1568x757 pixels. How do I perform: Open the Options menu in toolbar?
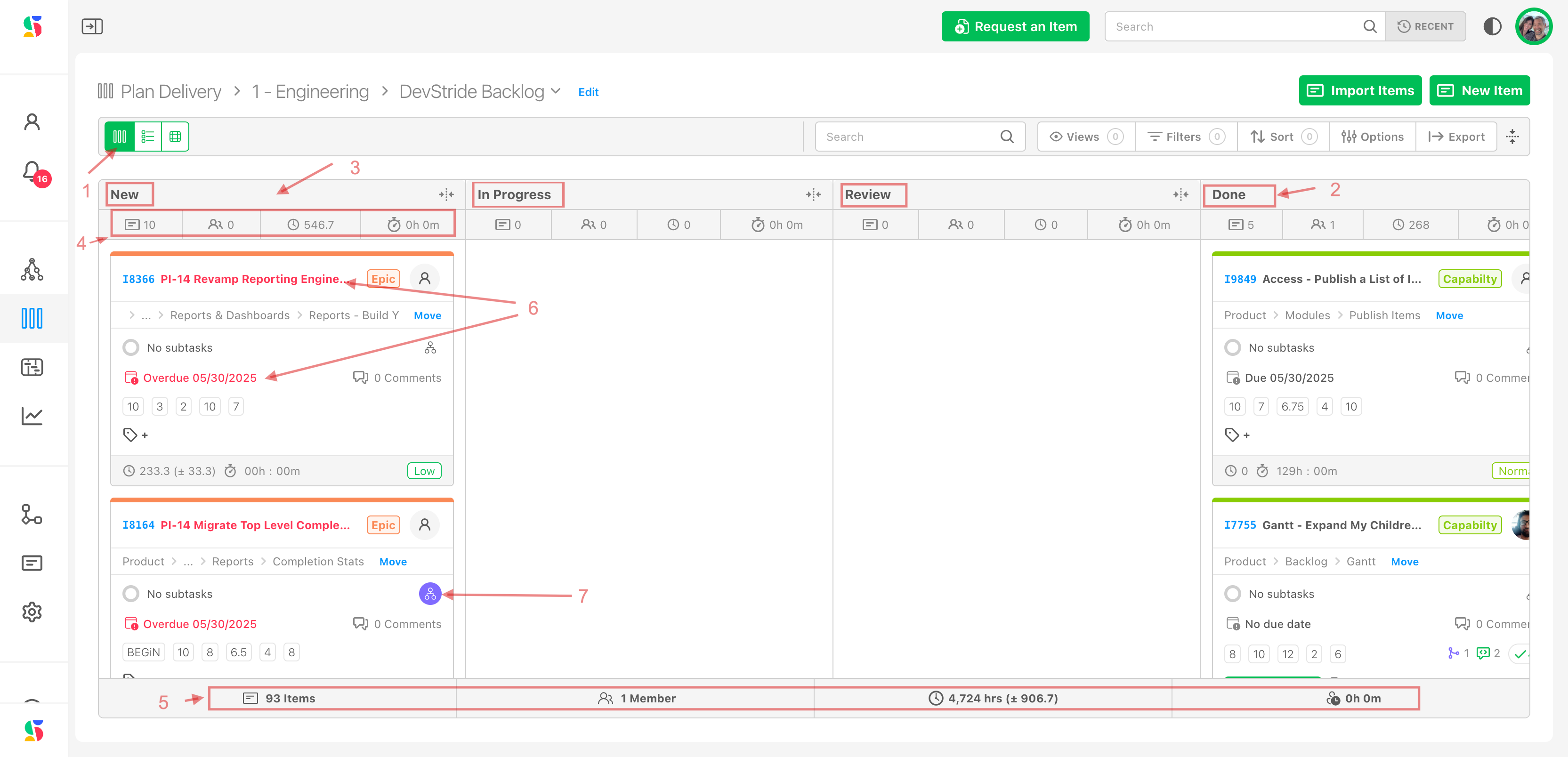pos(1372,137)
